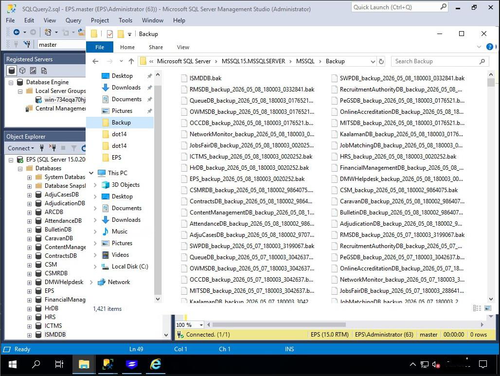Open the address bar history dropdown
Screen dimensions: 500x376
coord(373,61)
